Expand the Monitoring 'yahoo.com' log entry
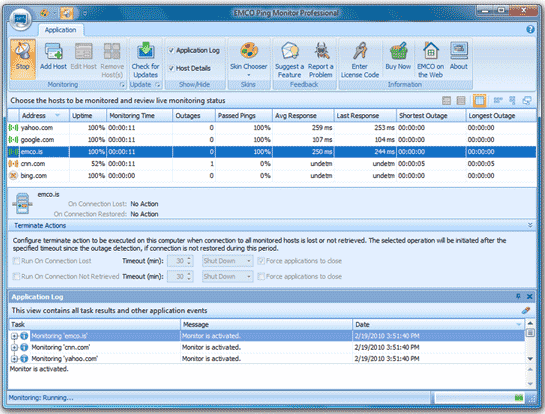Image resolution: width=545 pixels, height=414 pixels. 14,359
